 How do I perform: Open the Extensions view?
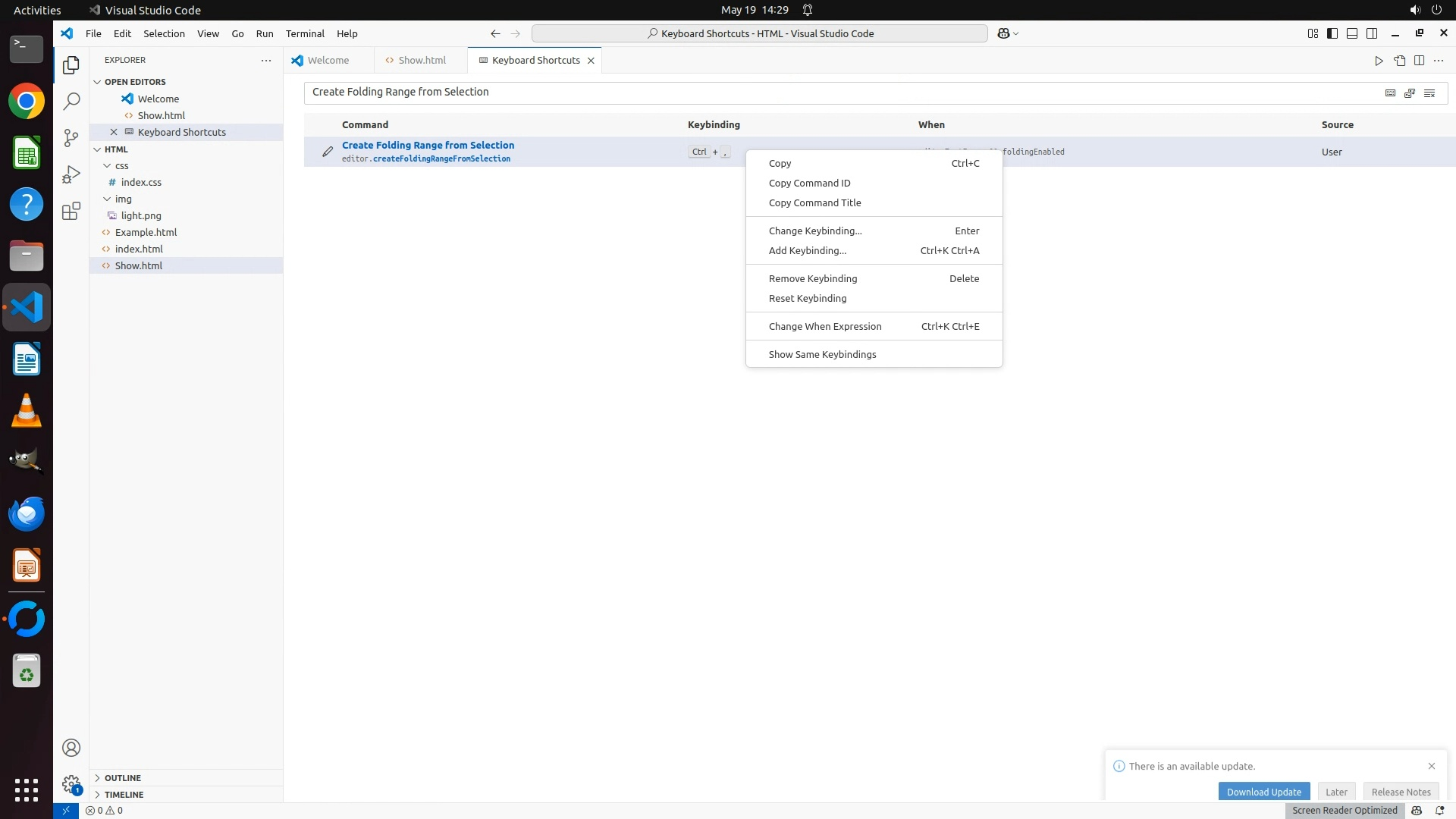click(x=71, y=211)
